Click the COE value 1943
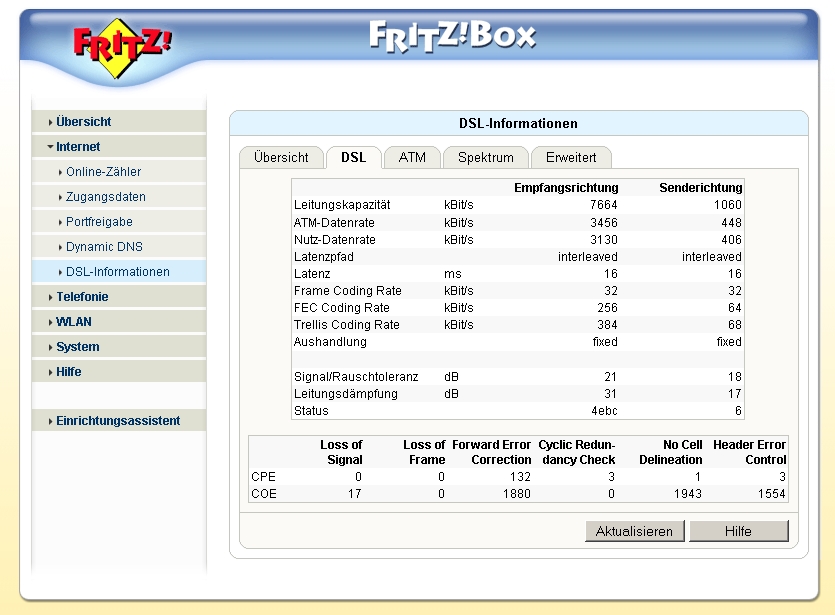This screenshot has width=835, height=615. pos(687,494)
